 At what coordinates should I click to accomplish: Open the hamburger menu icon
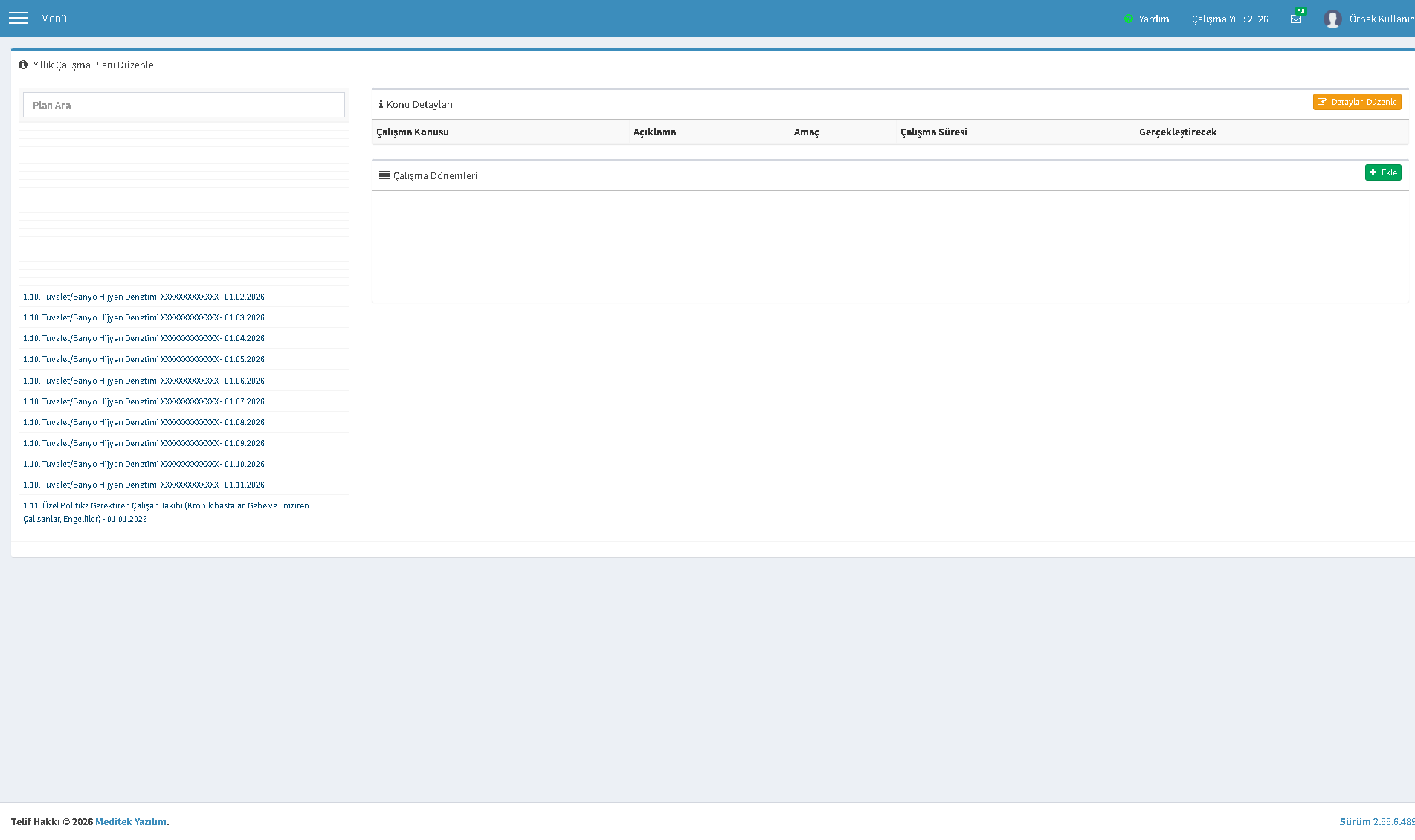(18, 18)
